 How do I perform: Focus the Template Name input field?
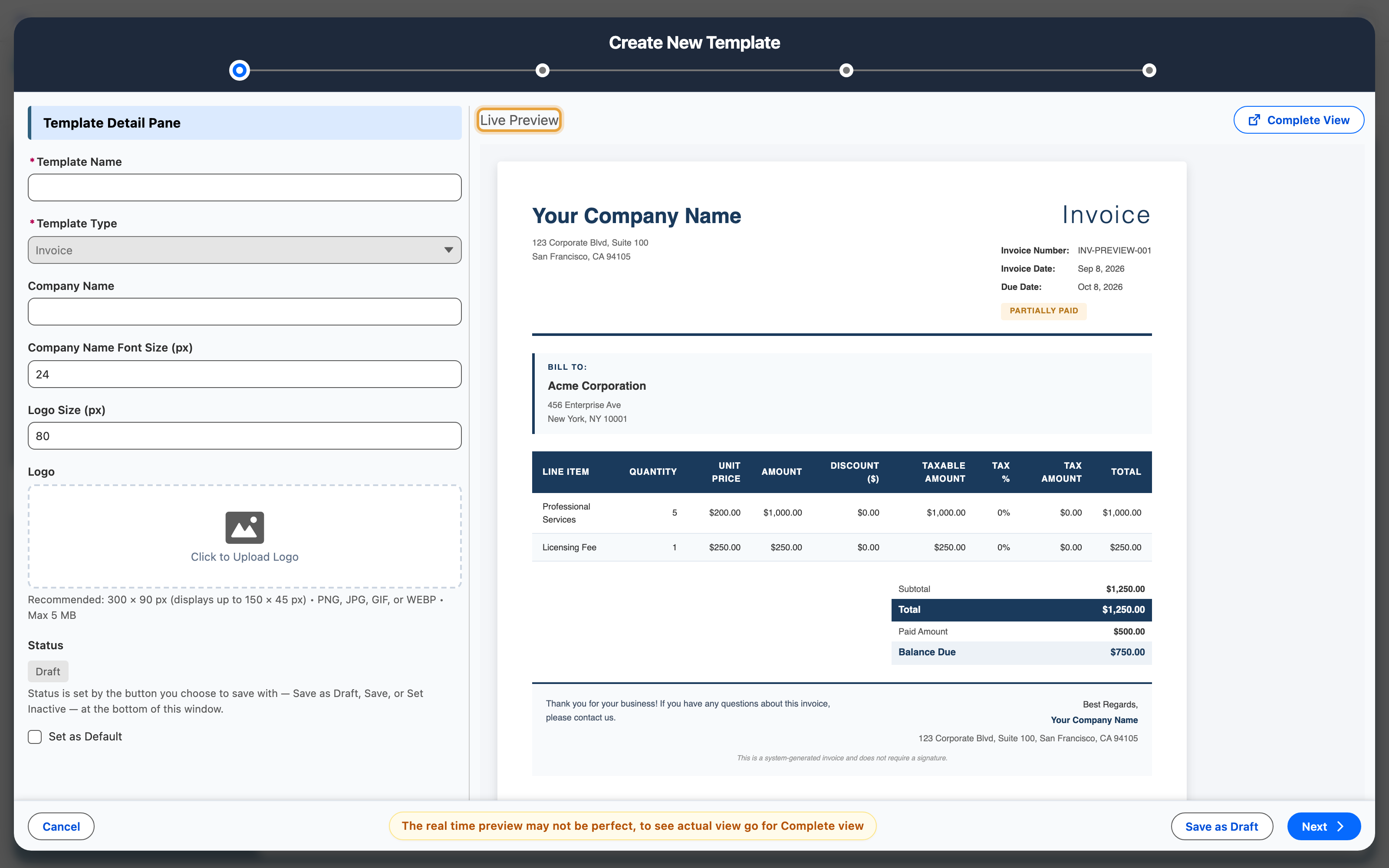pos(244,188)
